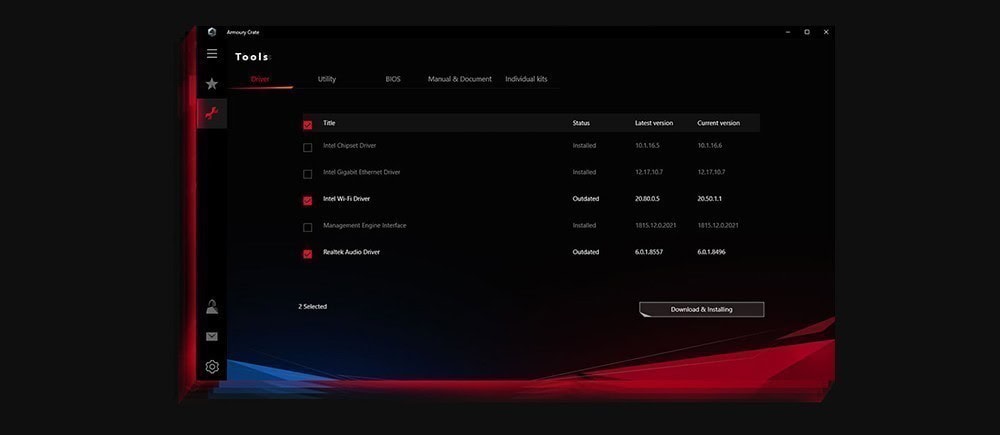Click the Status column header
1000x435 pixels.
(581, 123)
